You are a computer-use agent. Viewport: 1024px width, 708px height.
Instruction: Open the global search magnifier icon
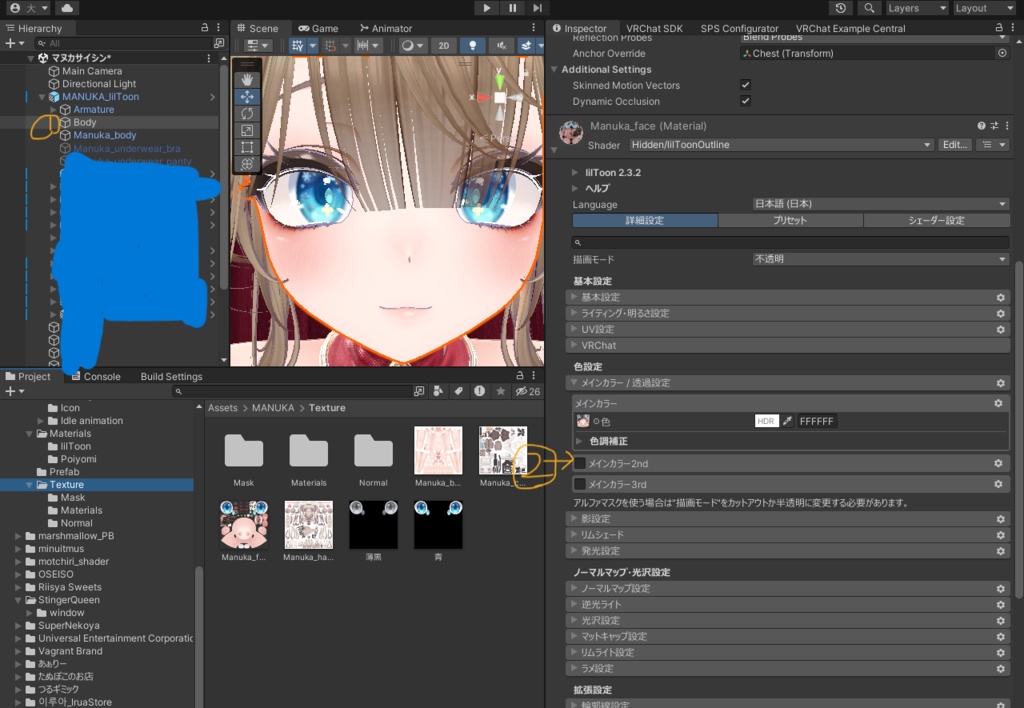869,8
